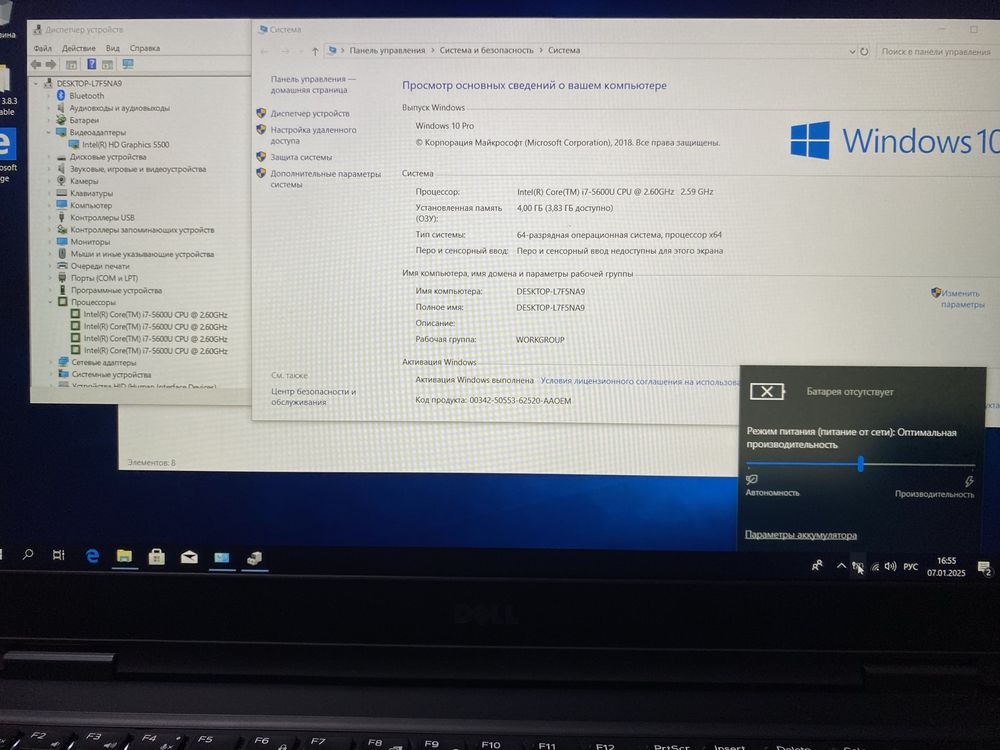Open volume control in system tray
The width and height of the screenshot is (1000, 750).
891,566
